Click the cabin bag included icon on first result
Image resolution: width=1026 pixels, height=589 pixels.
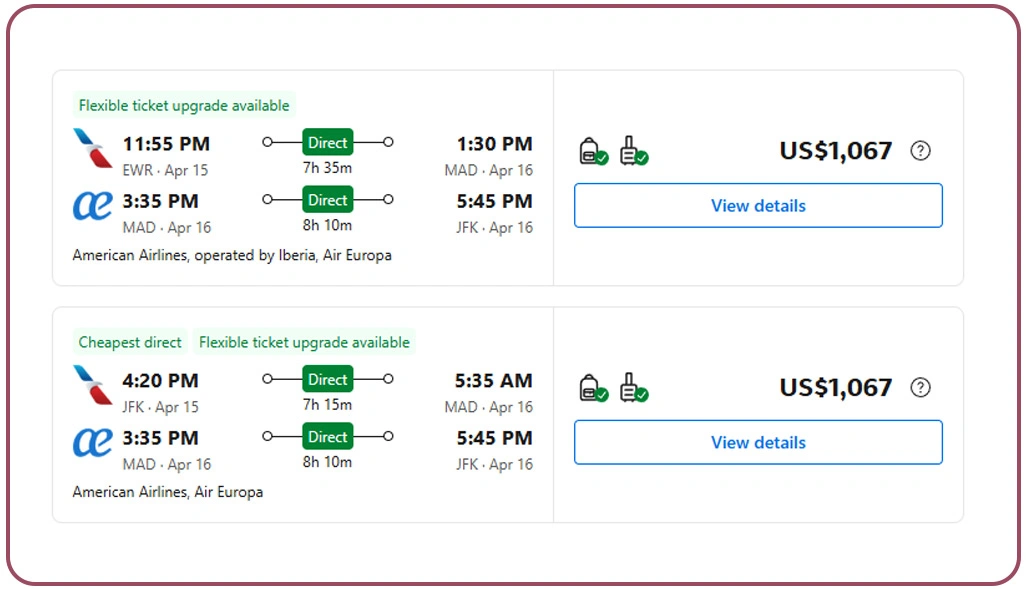pyautogui.click(x=591, y=150)
